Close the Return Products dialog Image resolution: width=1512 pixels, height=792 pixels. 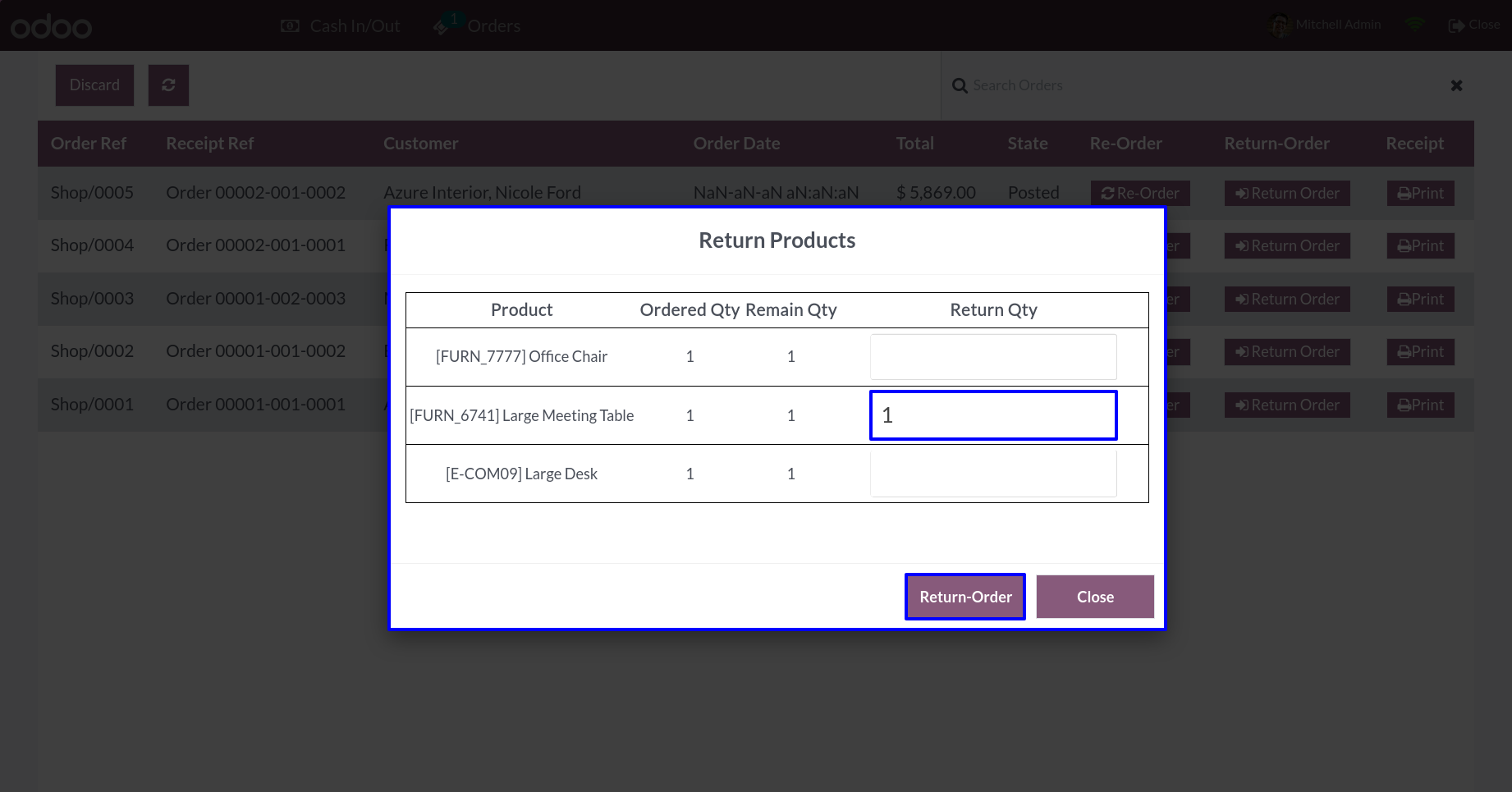pos(1095,597)
